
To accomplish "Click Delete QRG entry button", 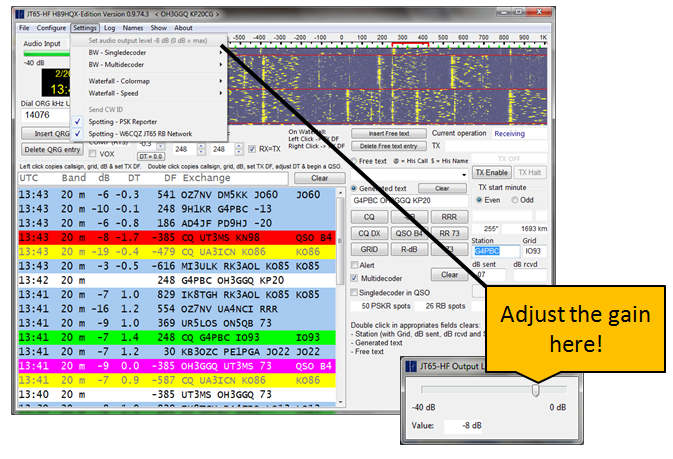I will tap(52, 149).
